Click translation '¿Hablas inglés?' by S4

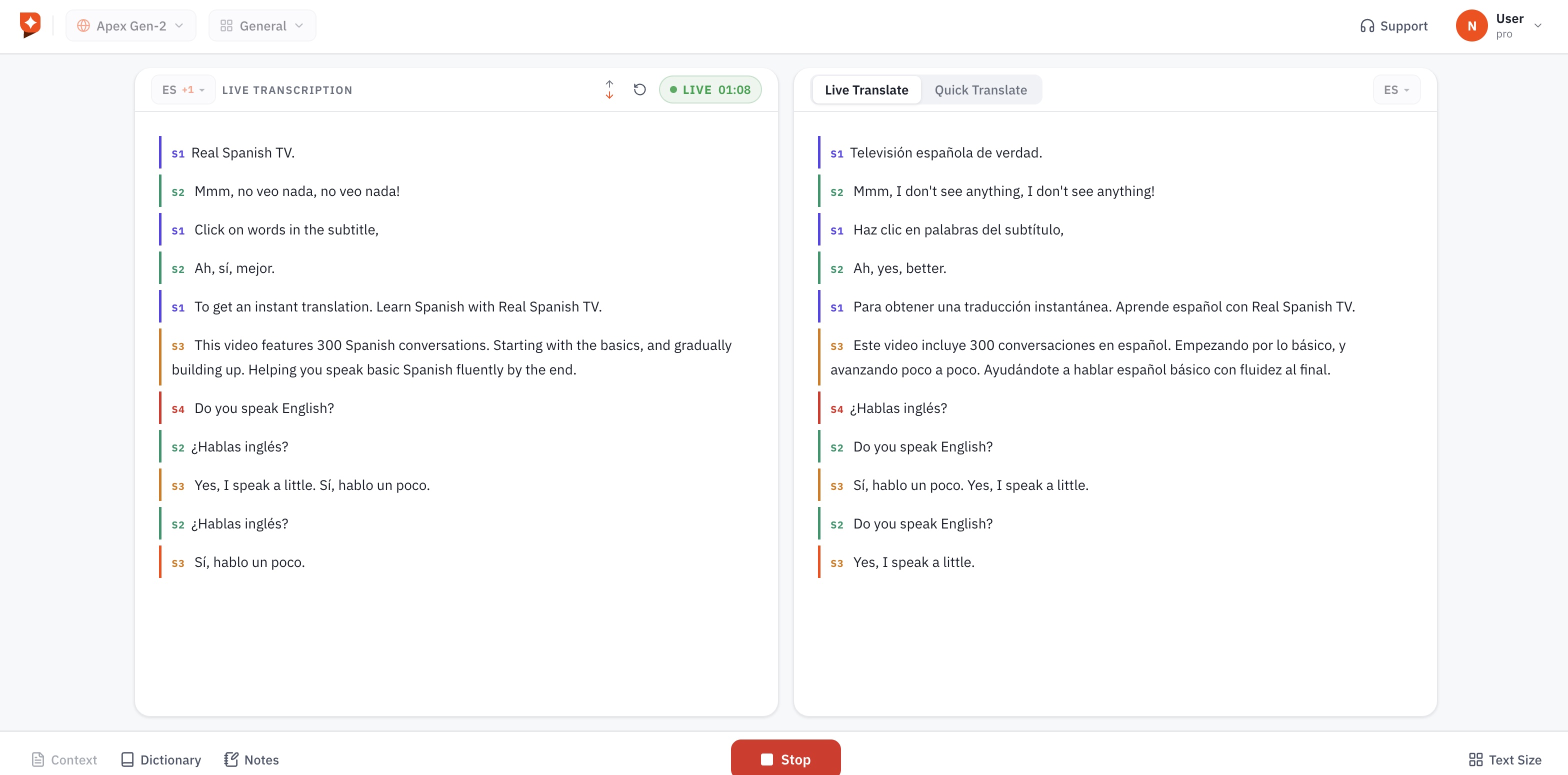898,408
